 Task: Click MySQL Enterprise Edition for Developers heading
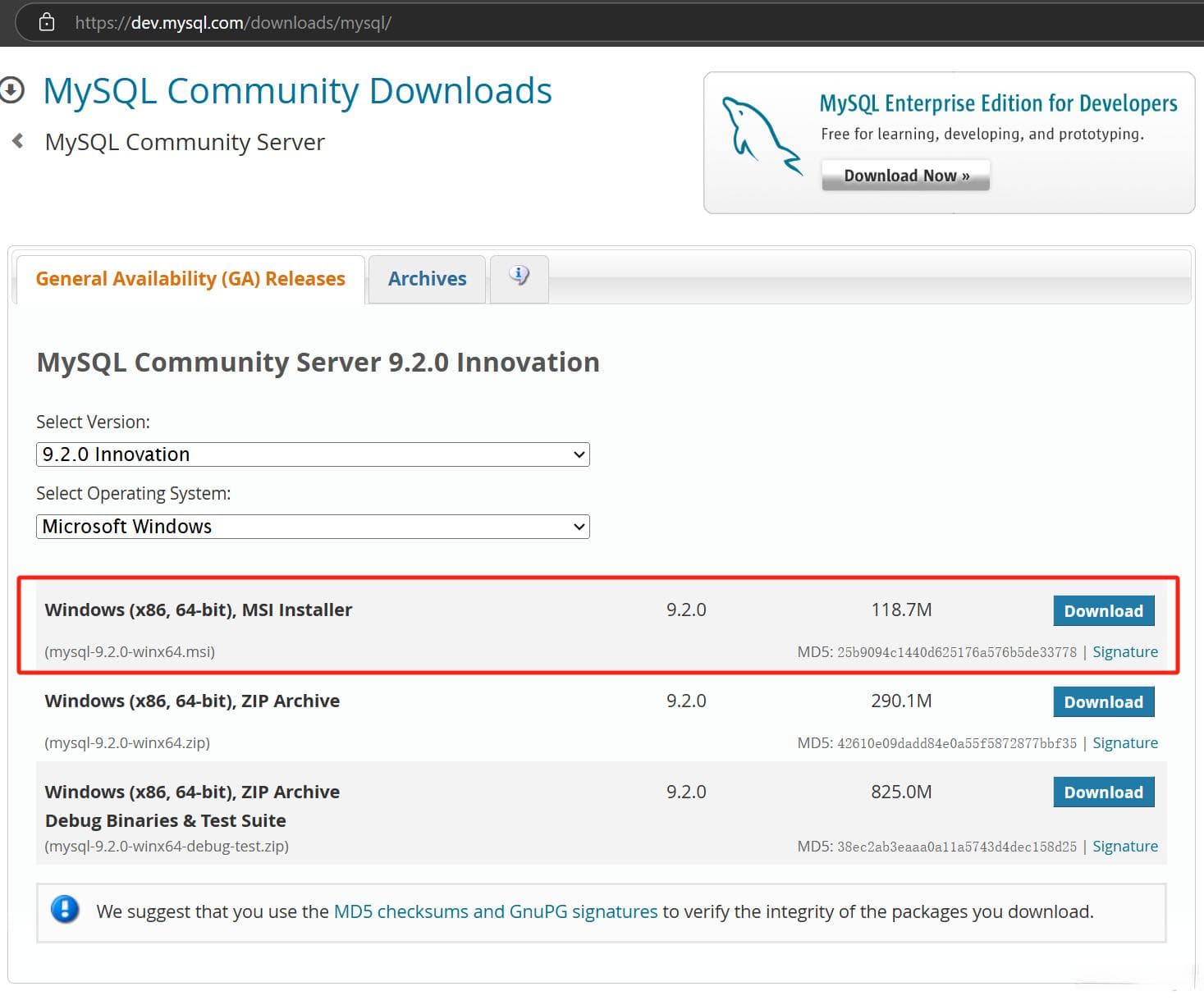pyautogui.click(x=998, y=103)
